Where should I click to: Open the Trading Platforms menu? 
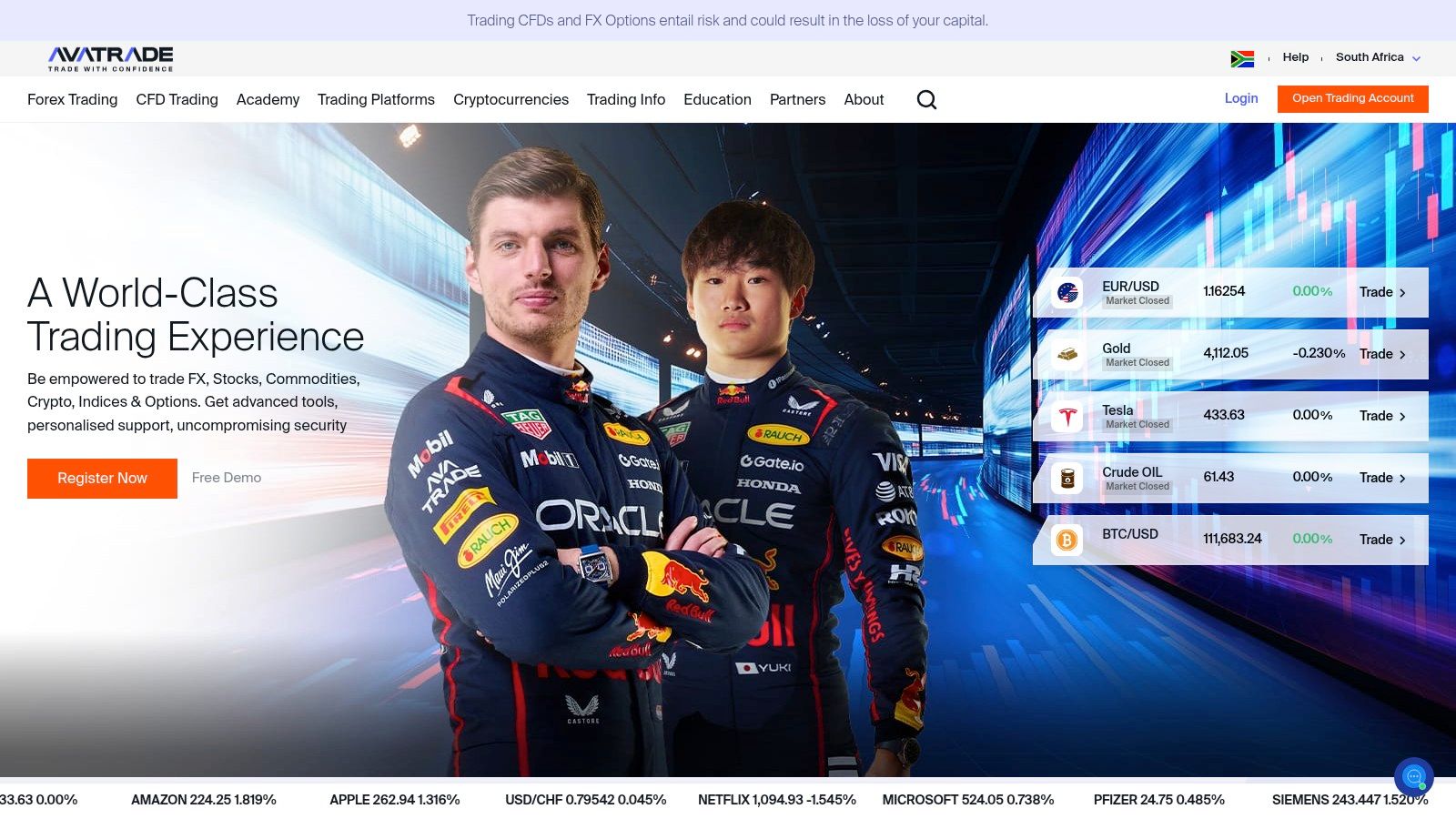point(376,99)
